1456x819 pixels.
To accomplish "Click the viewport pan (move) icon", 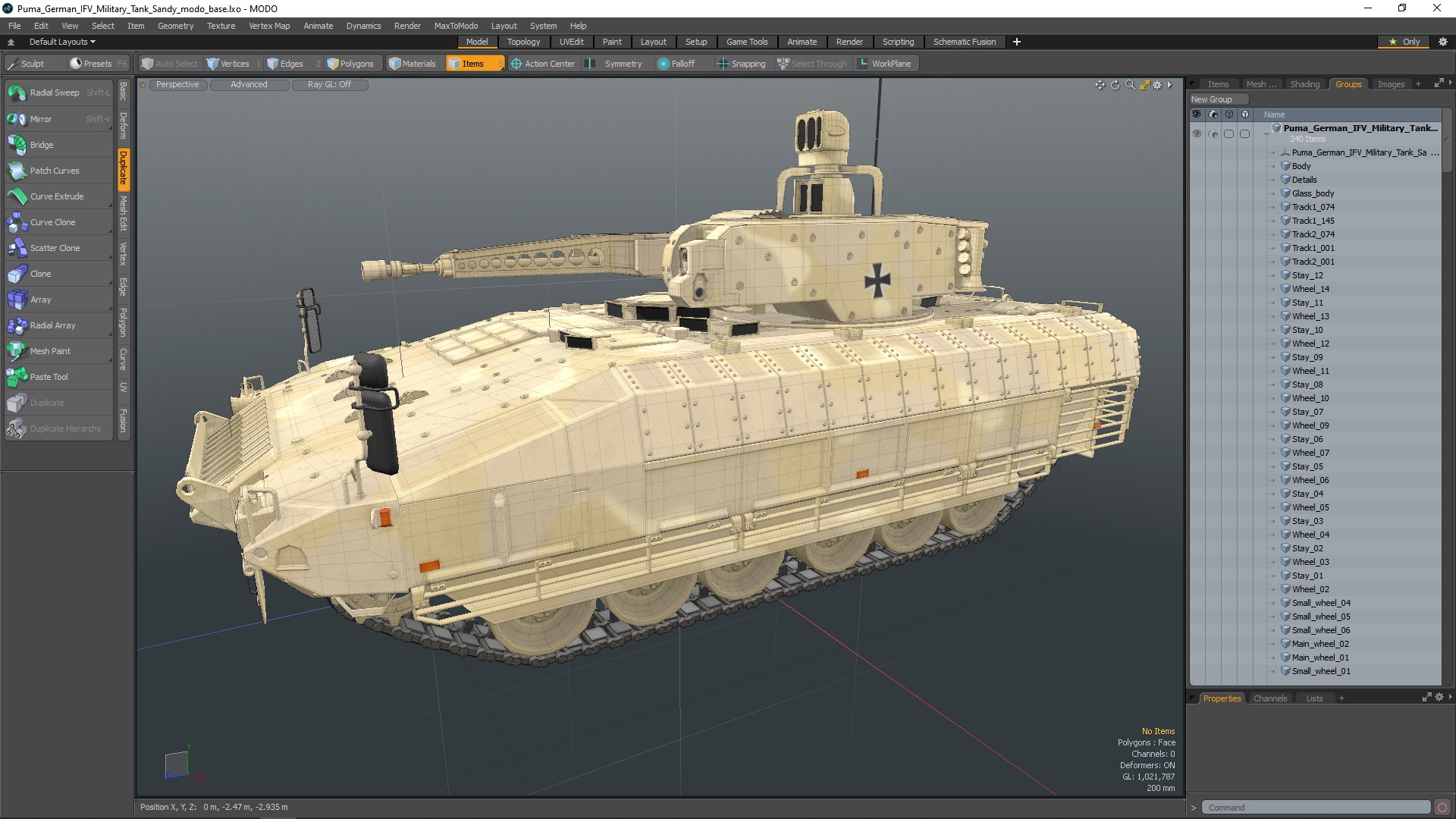I will [x=1100, y=85].
